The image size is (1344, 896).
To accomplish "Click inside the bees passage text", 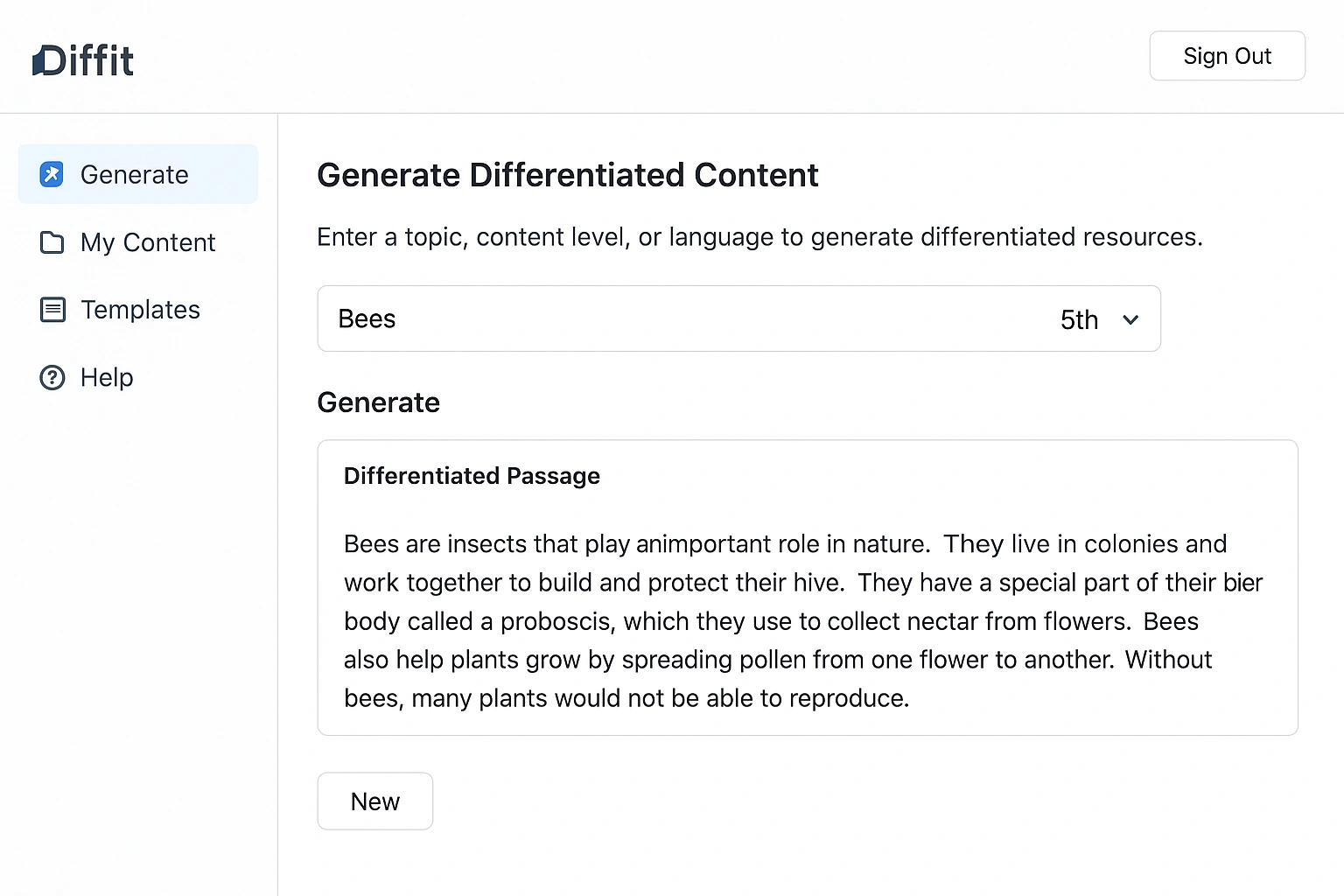I will coord(787,621).
